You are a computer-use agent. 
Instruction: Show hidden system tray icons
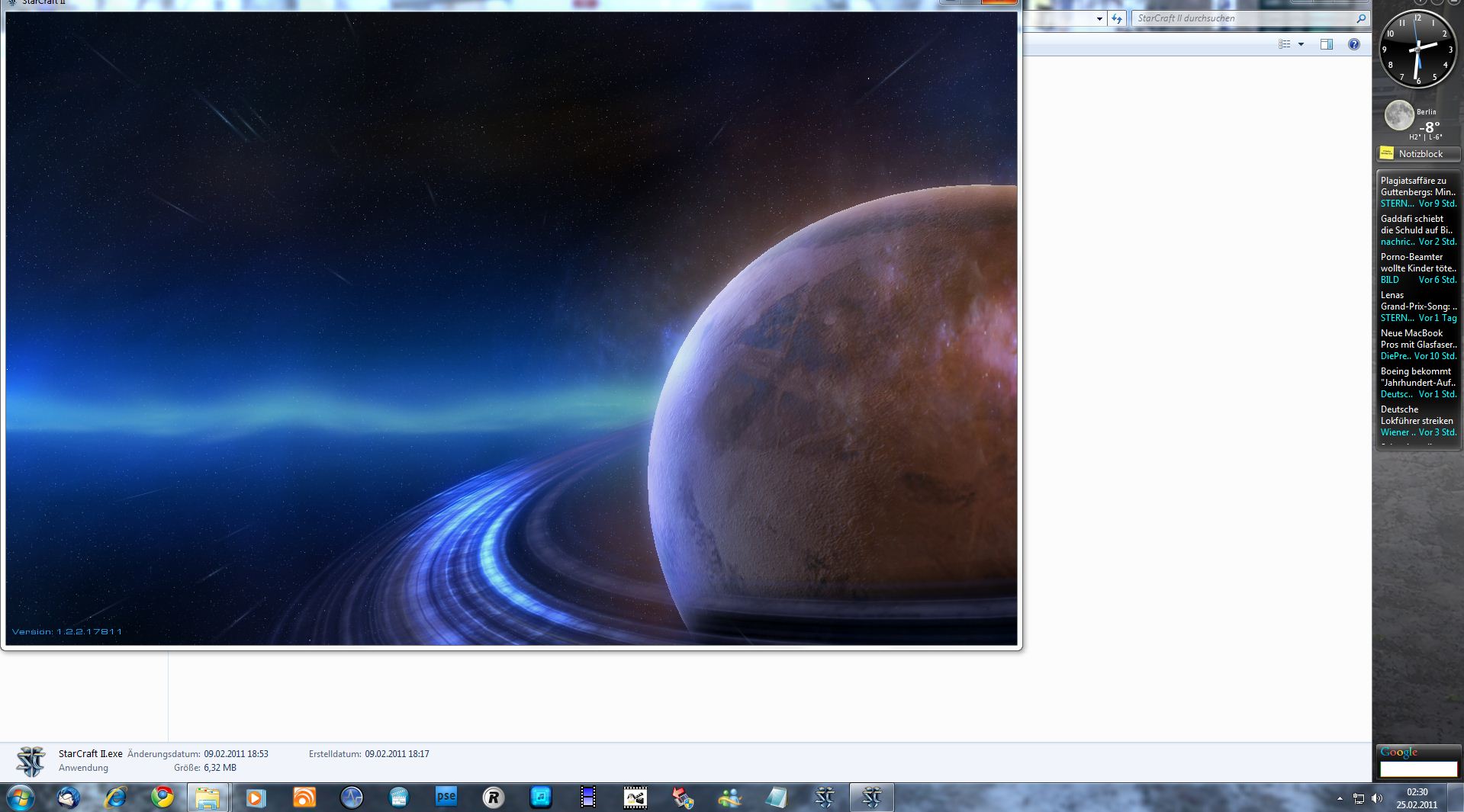pyautogui.click(x=1340, y=798)
